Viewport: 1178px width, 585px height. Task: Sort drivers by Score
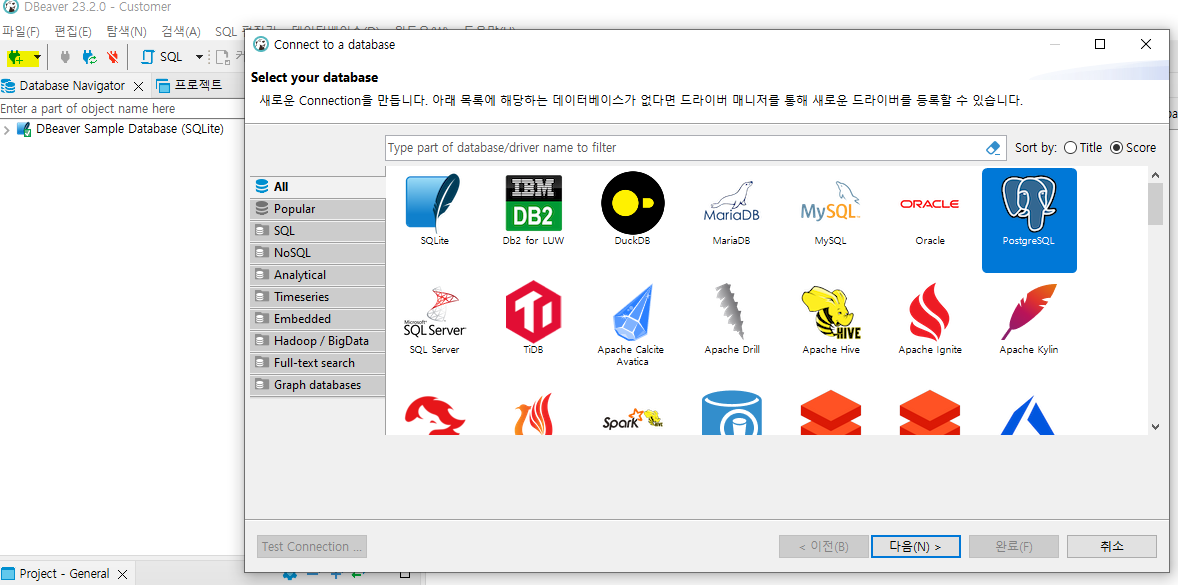[x=1133, y=148]
